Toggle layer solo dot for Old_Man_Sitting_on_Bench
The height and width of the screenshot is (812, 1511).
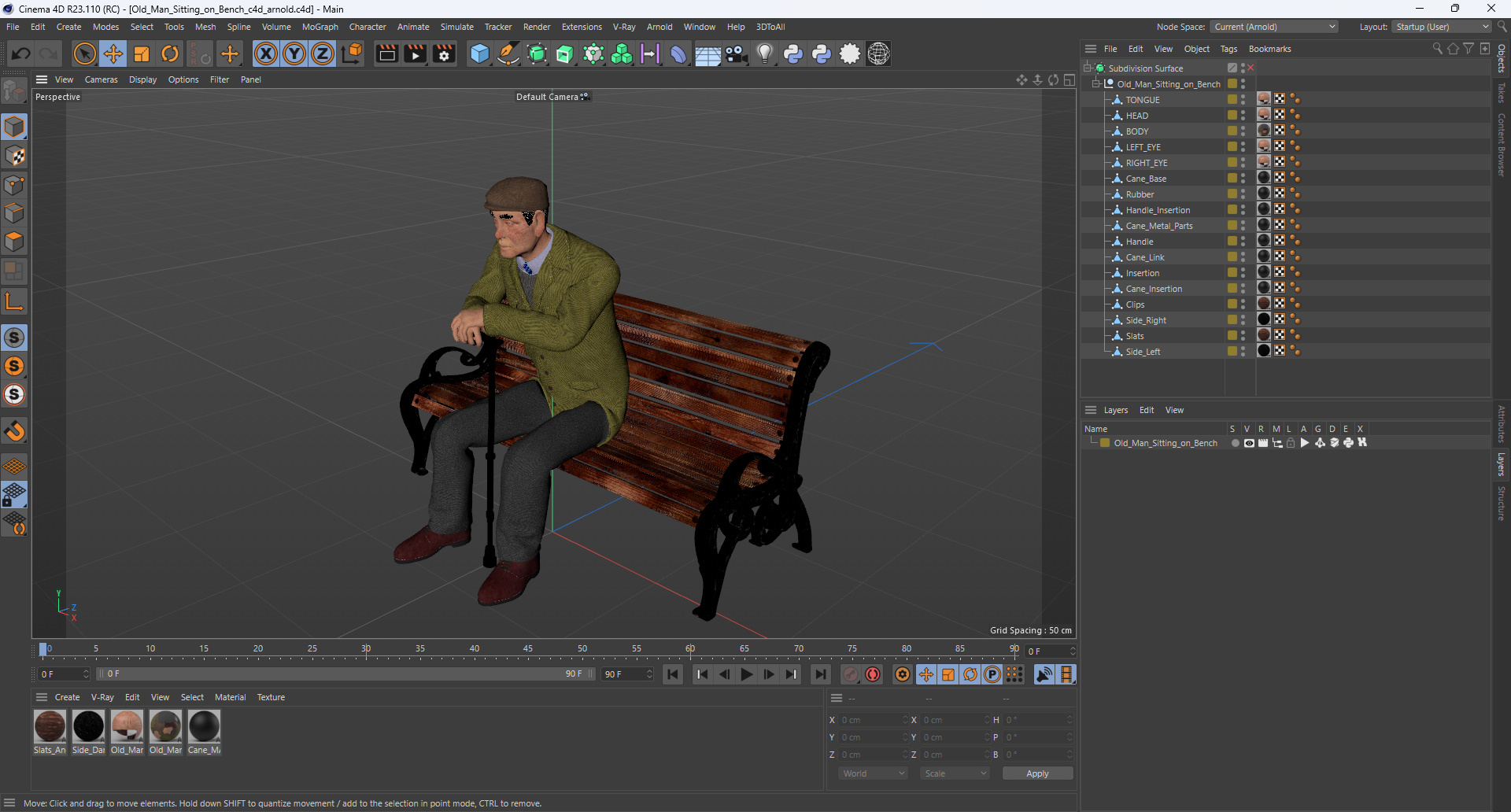pos(1235,443)
